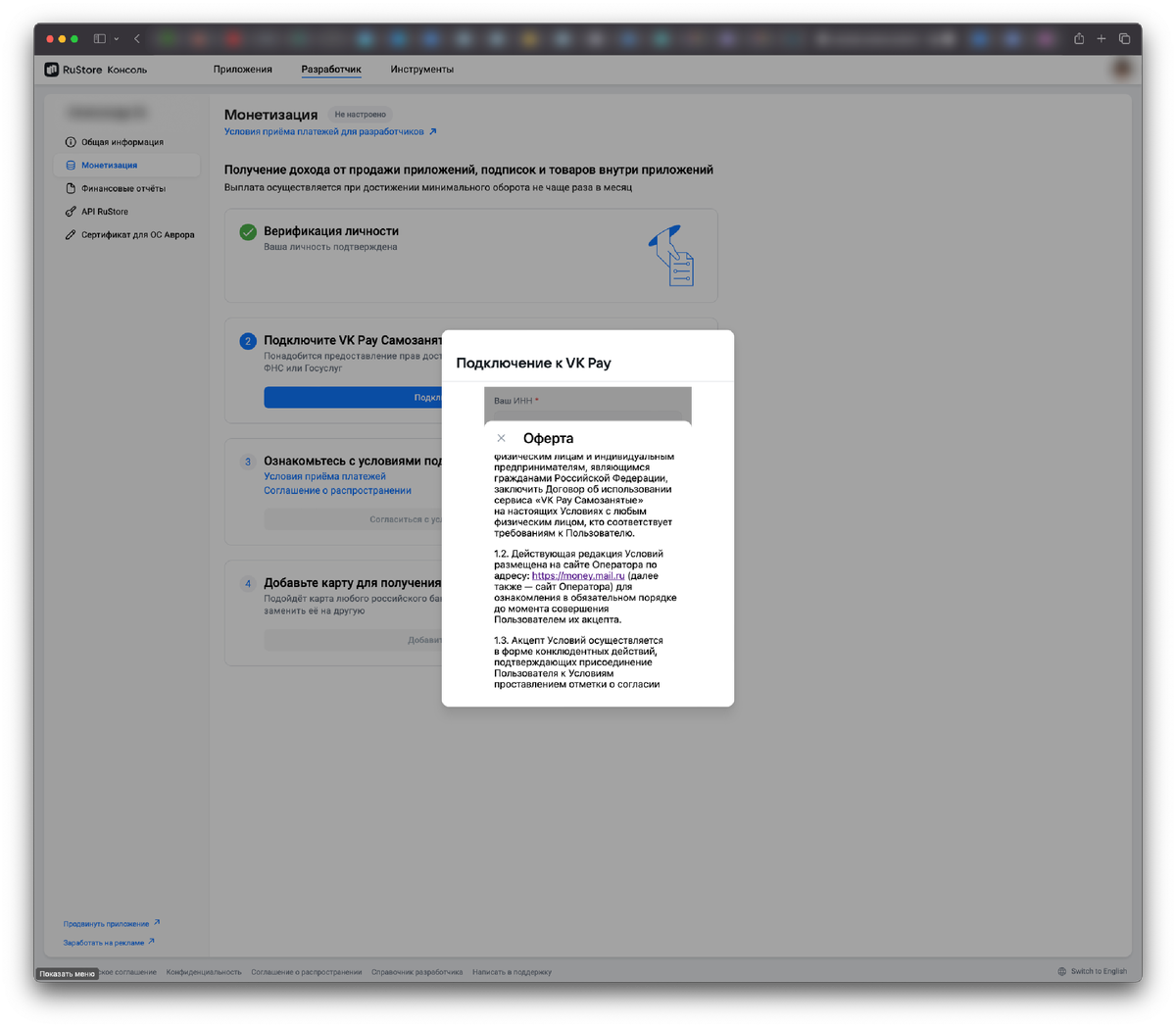Open the Условия приёма платежей link in step 3

324,476
